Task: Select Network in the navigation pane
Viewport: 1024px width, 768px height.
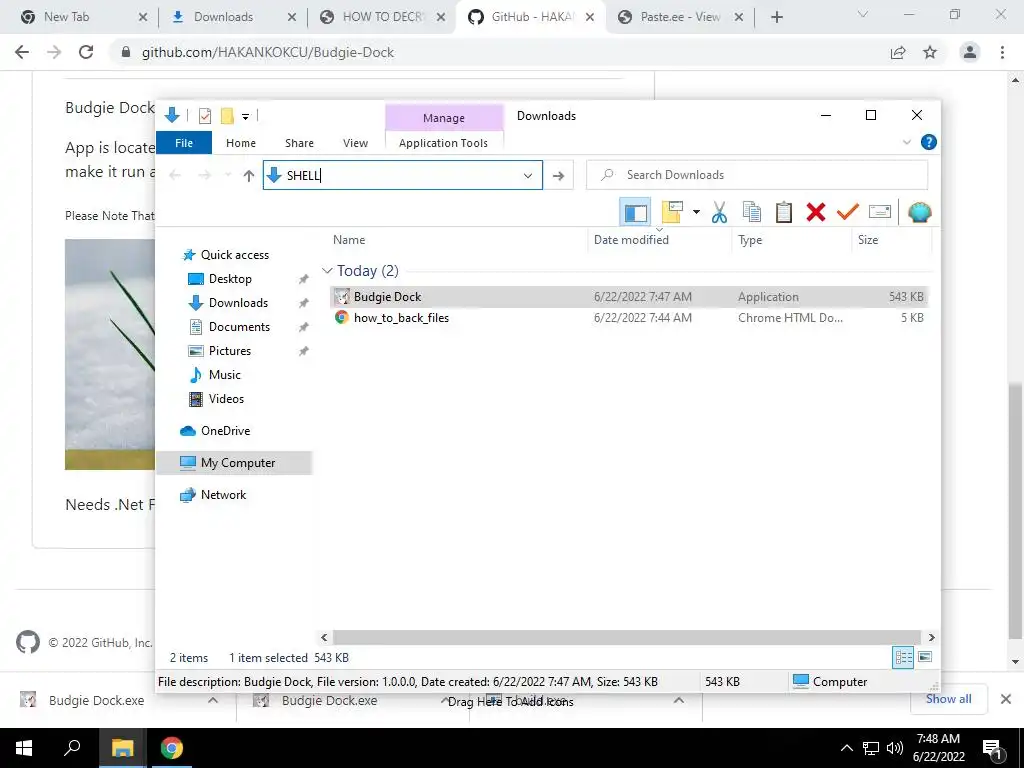Action: pyautogui.click(x=223, y=495)
